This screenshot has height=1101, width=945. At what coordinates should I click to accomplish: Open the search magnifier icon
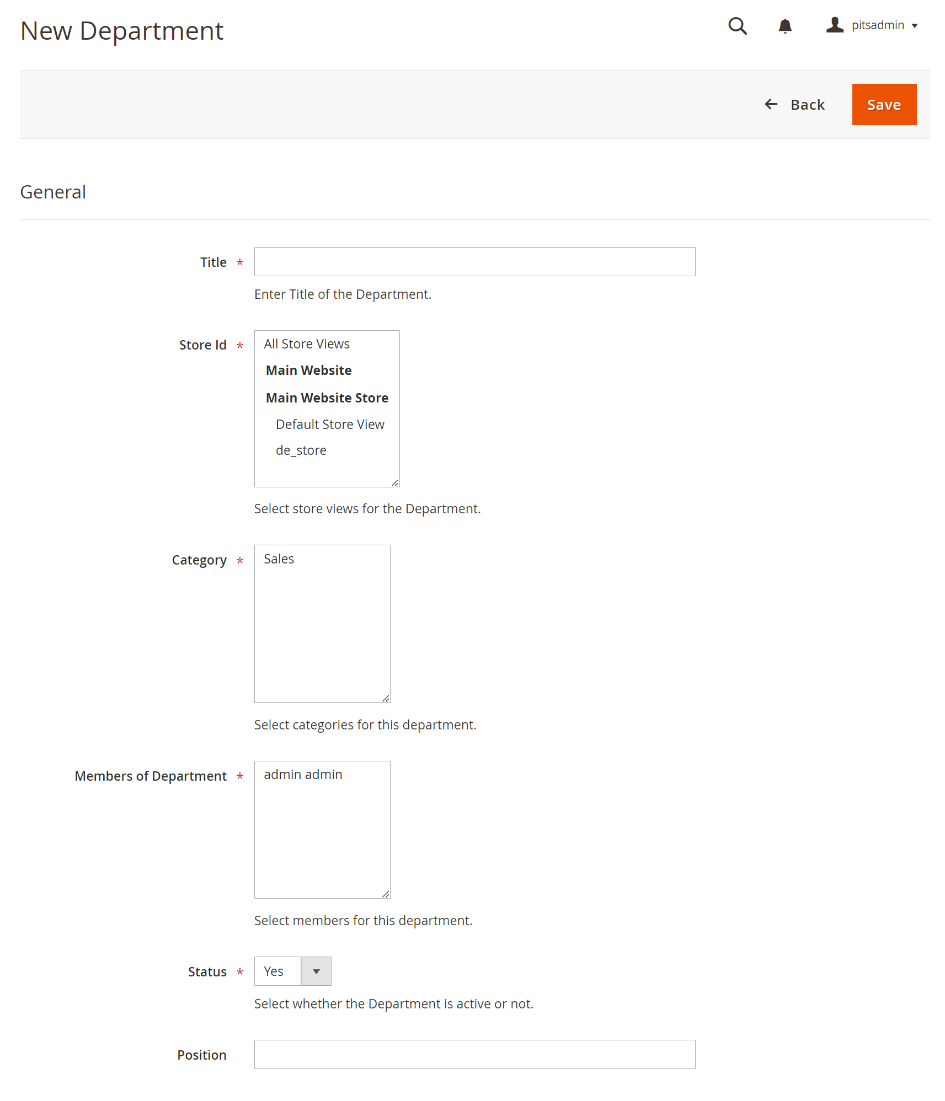[x=737, y=26]
